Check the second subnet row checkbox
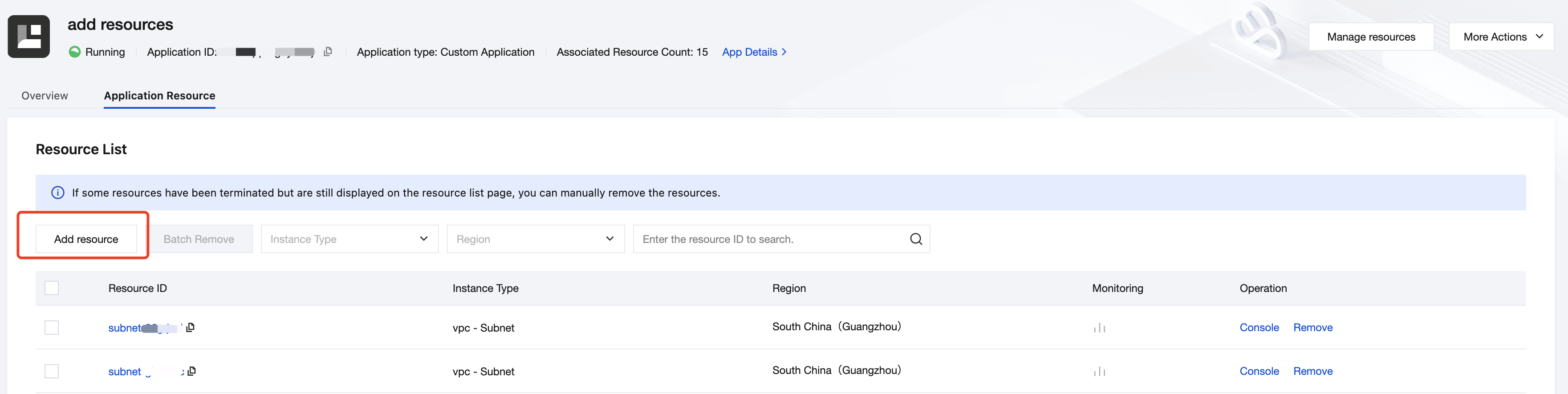Viewport: 1568px width, 394px height. 52,371
